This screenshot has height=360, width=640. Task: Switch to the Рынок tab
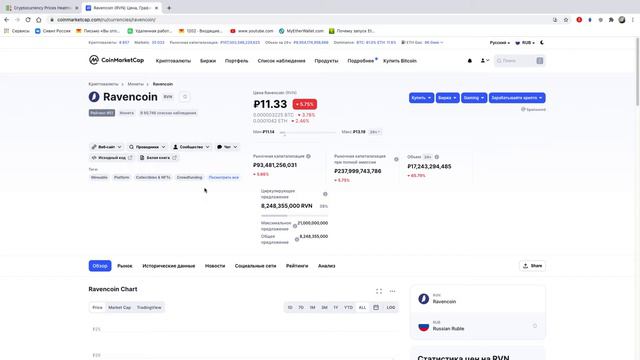point(125,266)
